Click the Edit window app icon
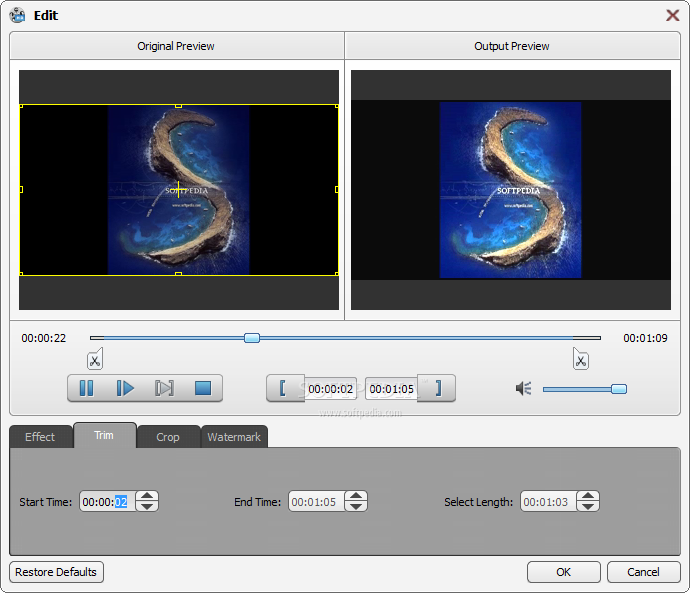 click(x=18, y=15)
